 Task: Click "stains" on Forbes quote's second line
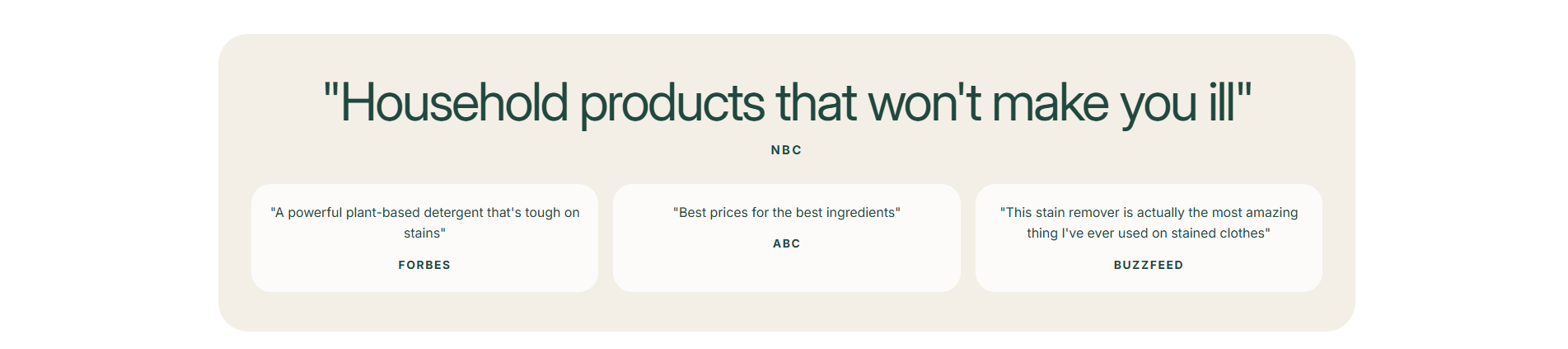[x=423, y=233]
